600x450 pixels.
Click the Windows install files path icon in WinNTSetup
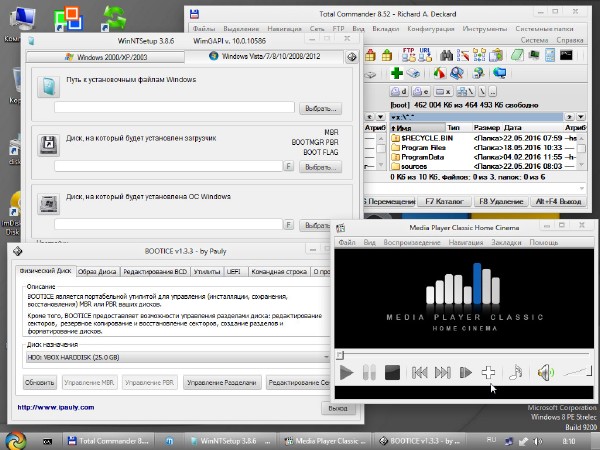(x=49, y=86)
